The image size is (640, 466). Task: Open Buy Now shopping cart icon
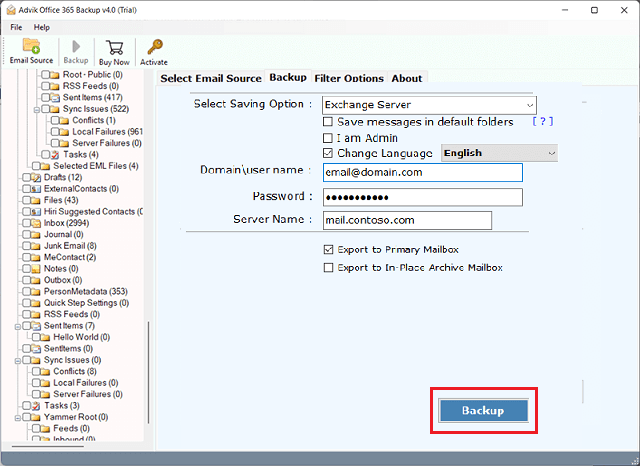coord(115,47)
